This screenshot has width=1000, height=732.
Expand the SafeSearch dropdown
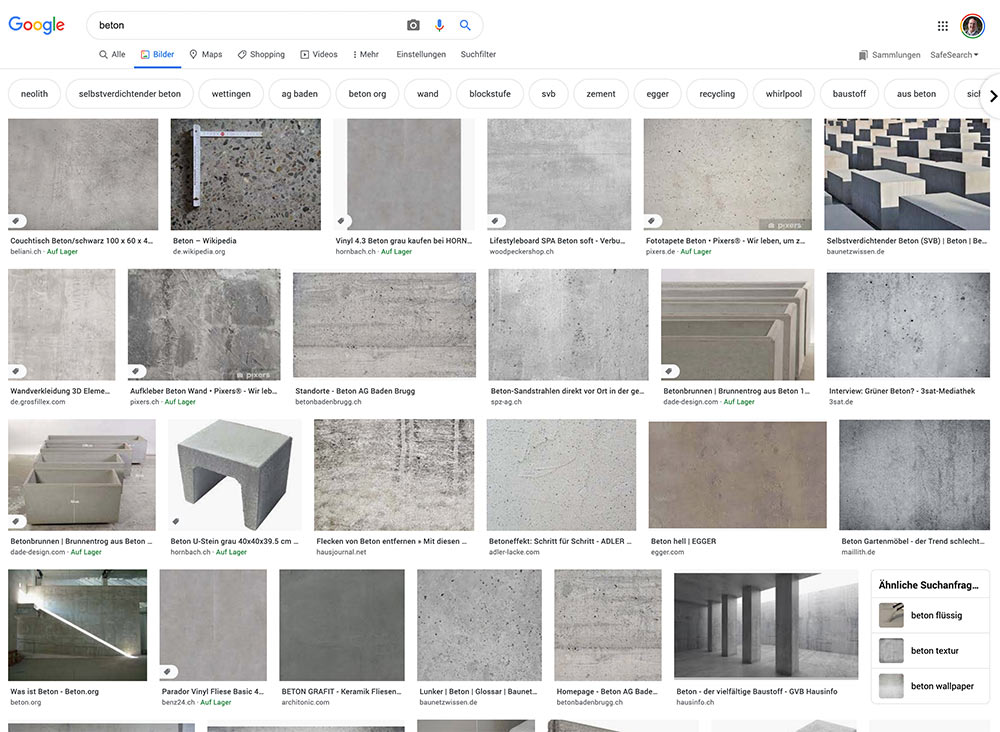coord(954,55)
